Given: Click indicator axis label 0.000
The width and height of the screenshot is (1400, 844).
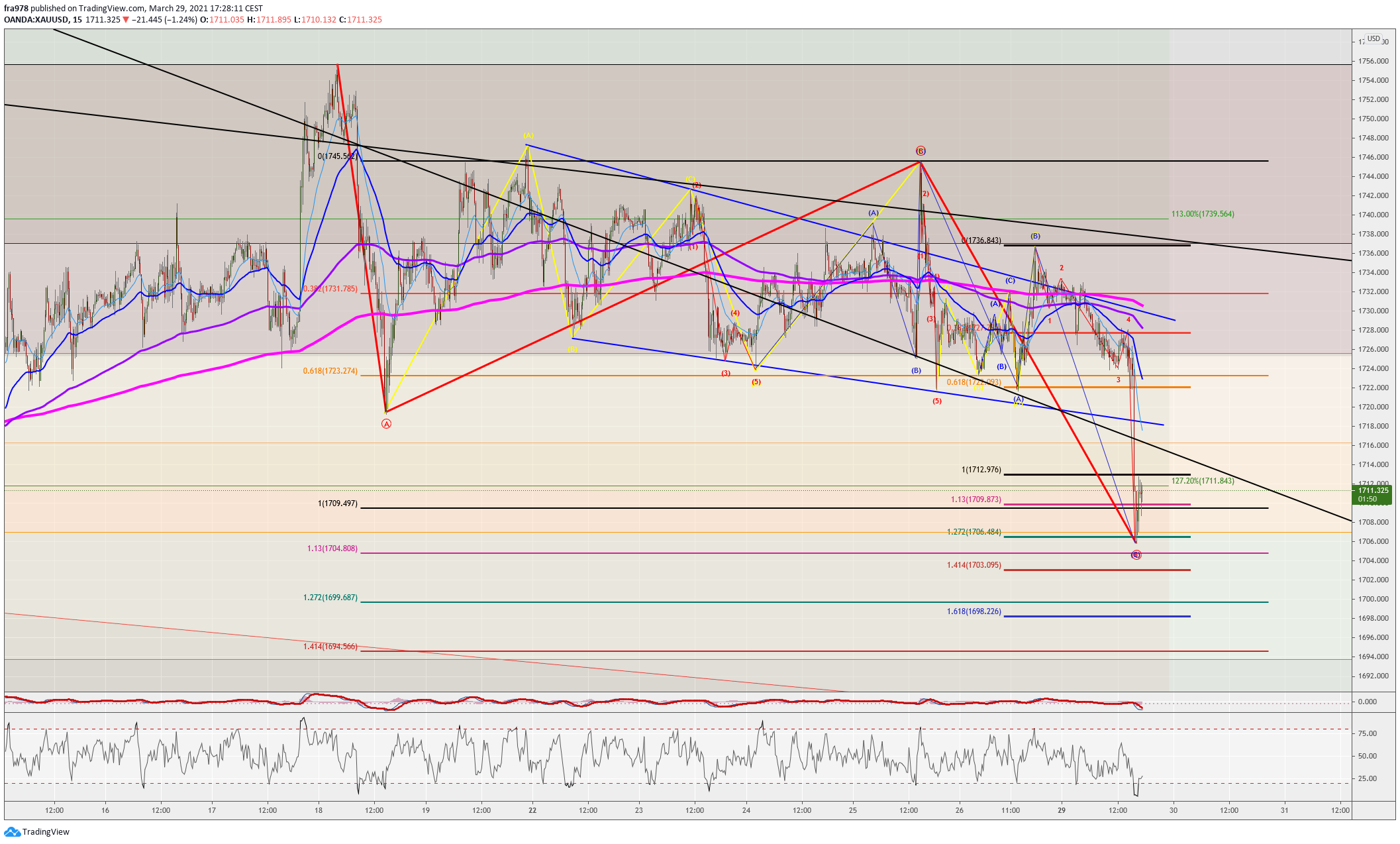Looking at the screenshot, I should (1368, 702).
